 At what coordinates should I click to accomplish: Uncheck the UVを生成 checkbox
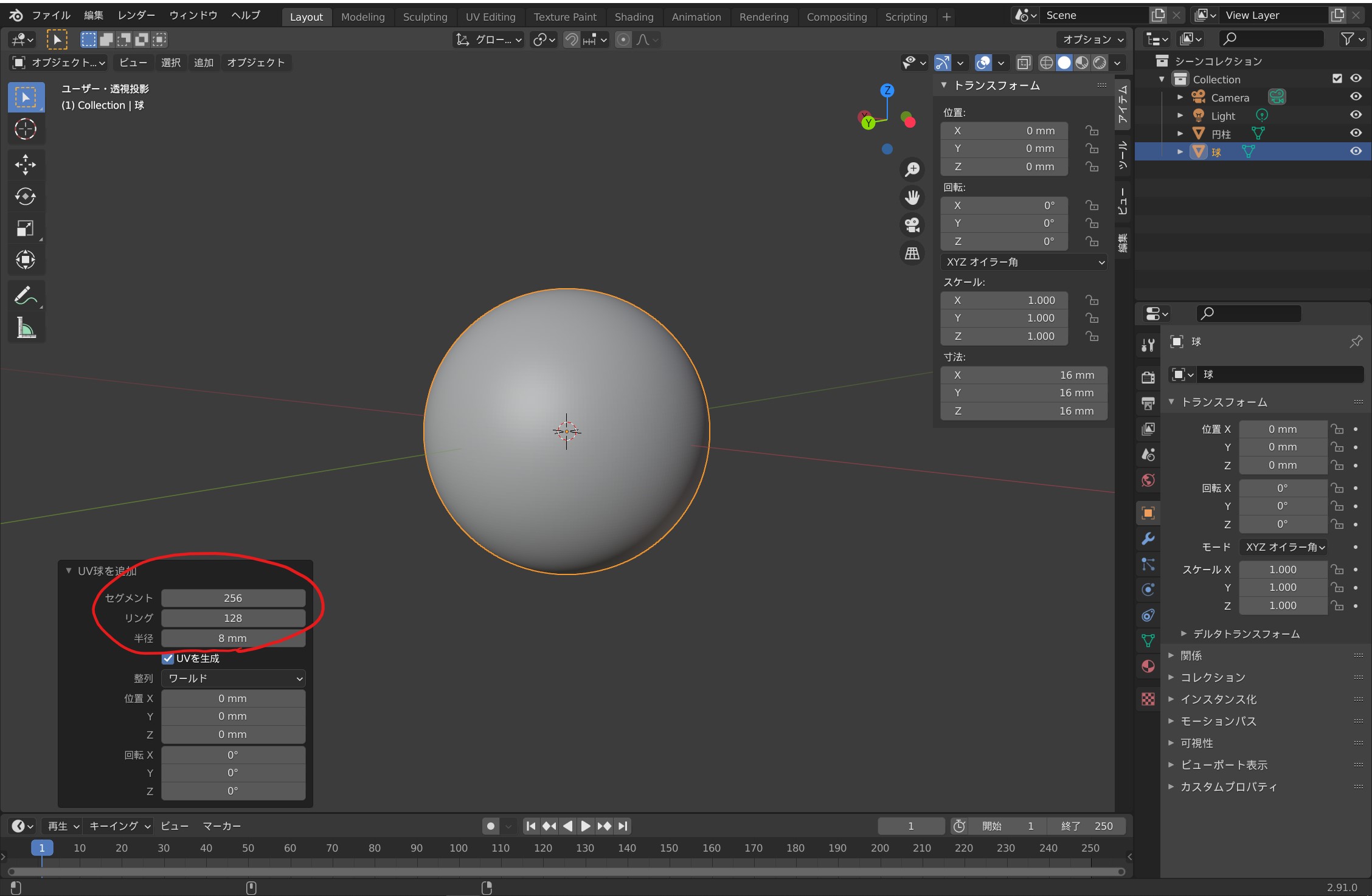click(x=168, y=658)
